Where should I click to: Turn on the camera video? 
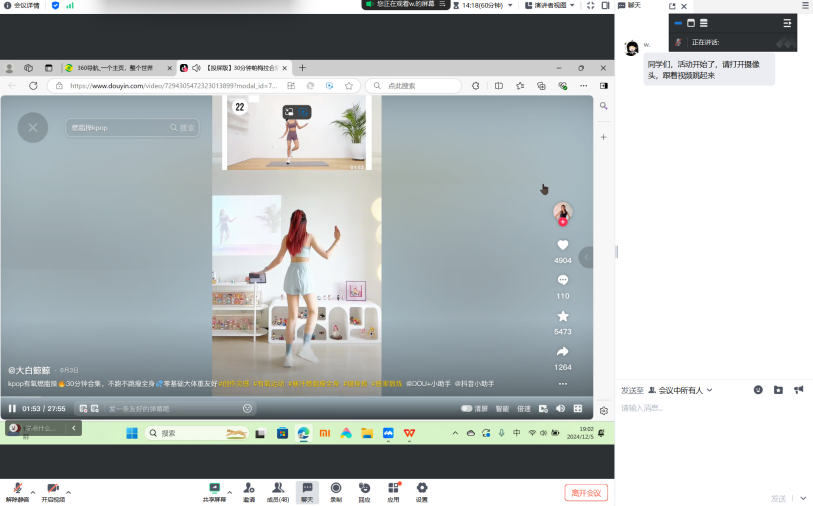[x=53, y=489]
